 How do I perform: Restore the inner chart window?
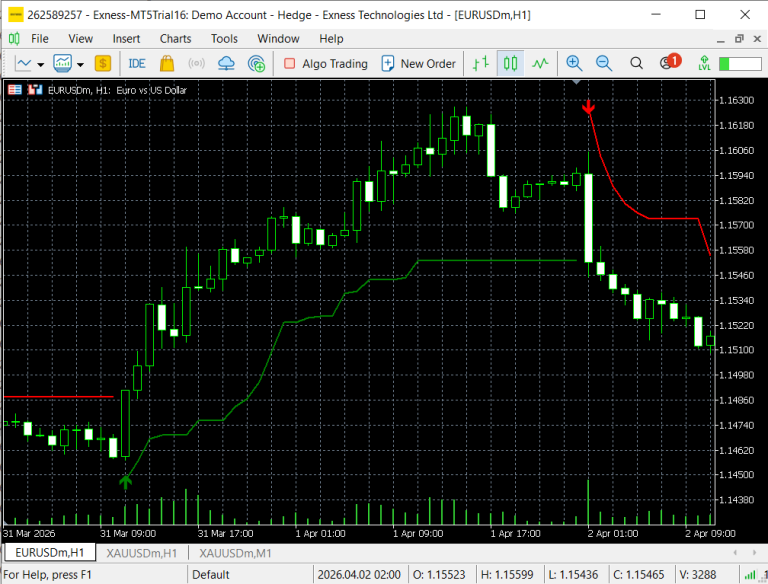739,39
